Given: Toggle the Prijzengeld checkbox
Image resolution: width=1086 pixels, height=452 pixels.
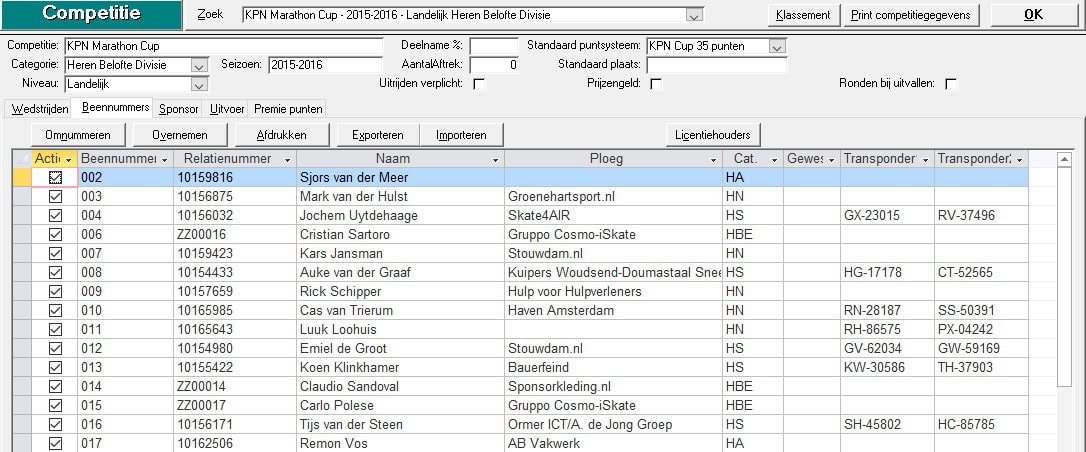Looking at the screenshot, I should [x=655, y=84].
